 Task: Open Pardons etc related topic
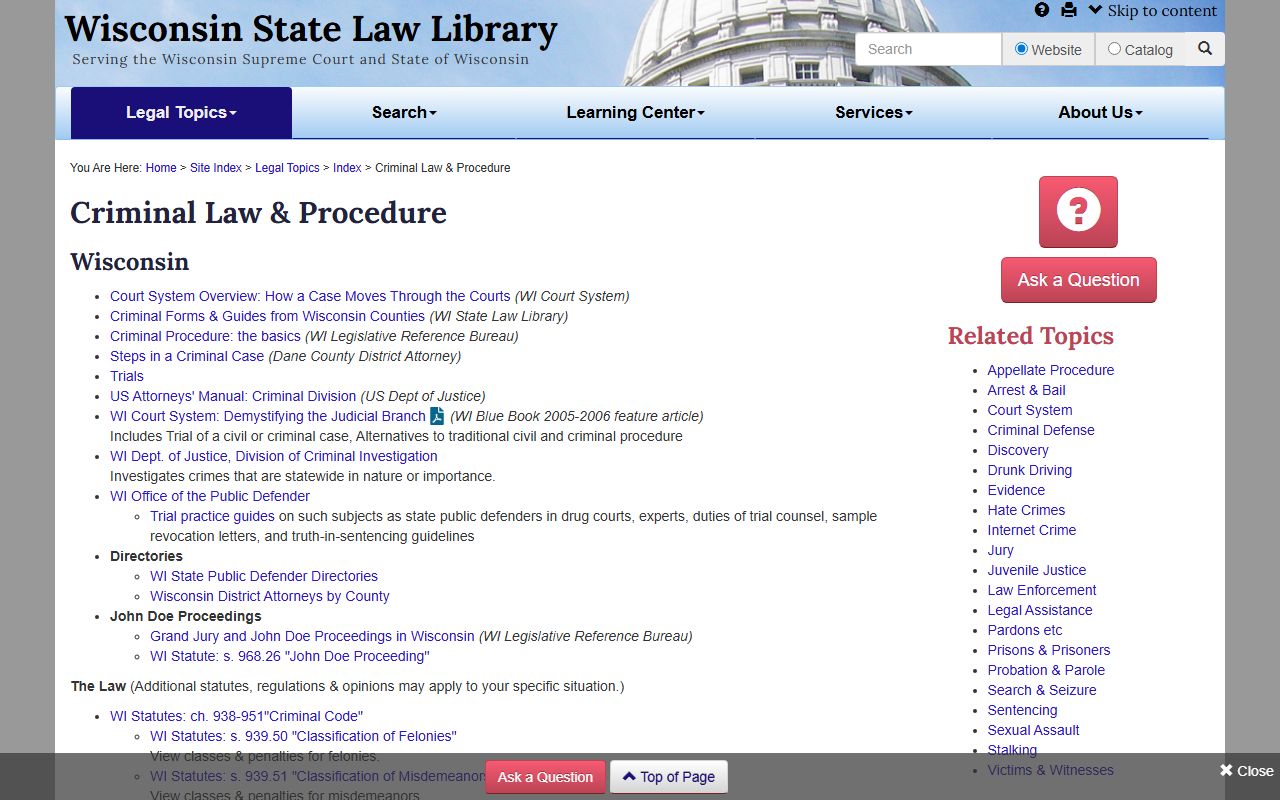tap(1025, 630)
